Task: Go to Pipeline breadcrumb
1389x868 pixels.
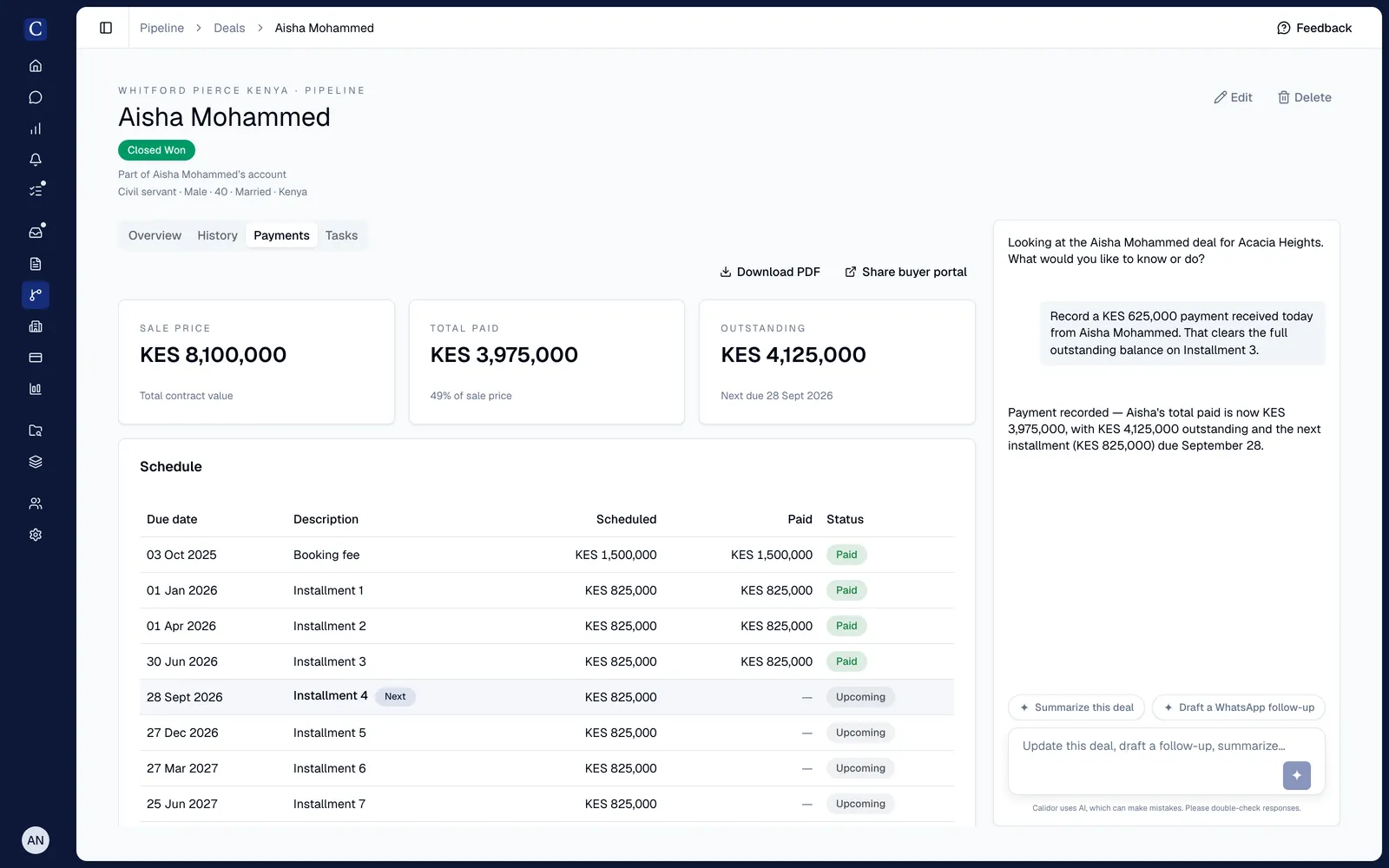Action: click(161, 28)
